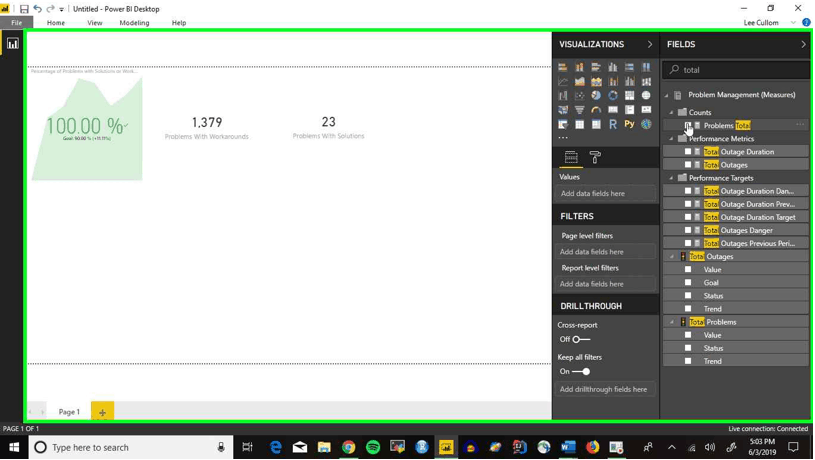Check the Total Outages Danger field

[x=688, y=230]
